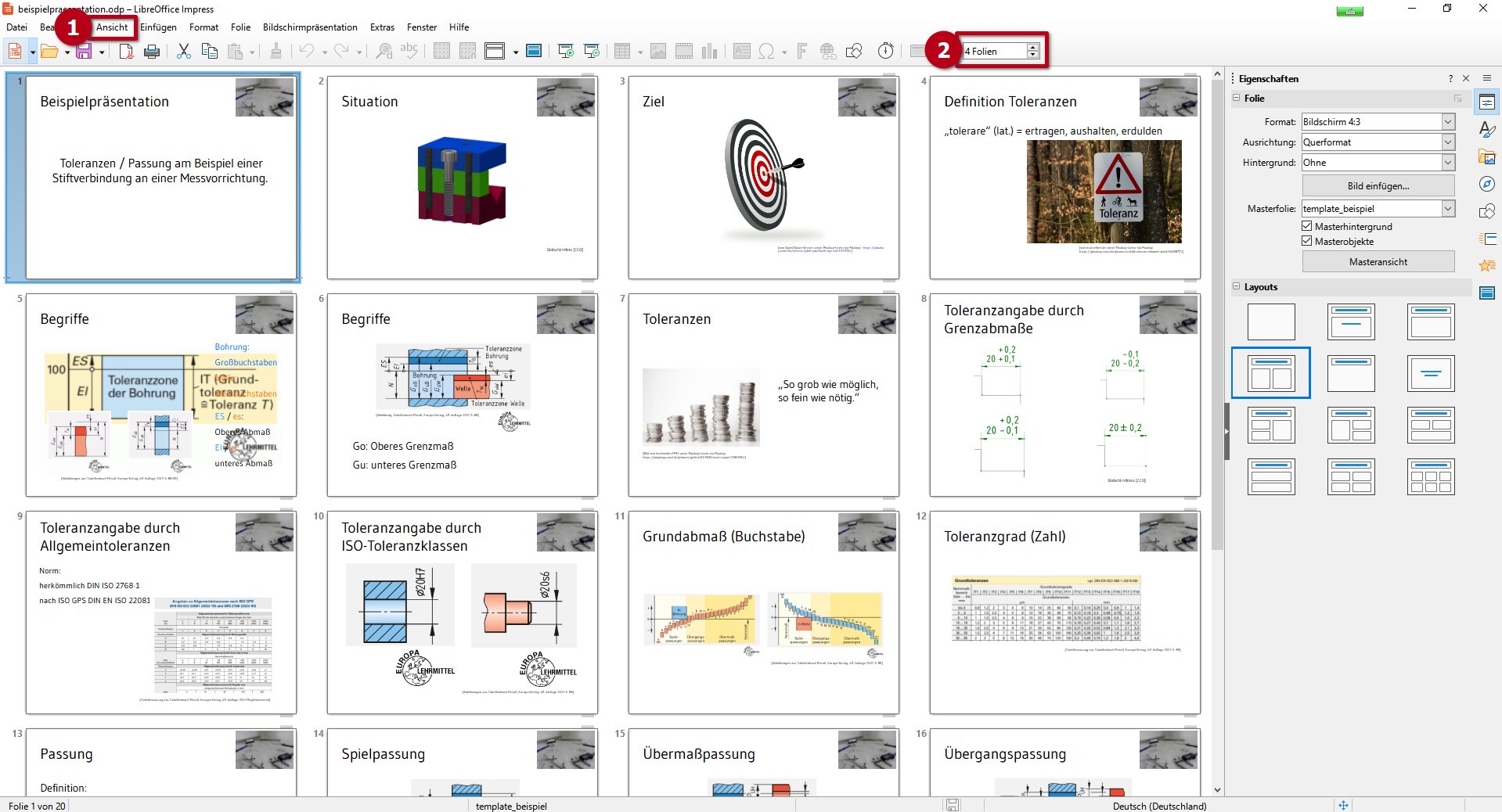Viewport: 1502px width, 812px height.
Task: Open the Navigator sidebar icon
Action: pyautogui.click(x=1486, y=184)
